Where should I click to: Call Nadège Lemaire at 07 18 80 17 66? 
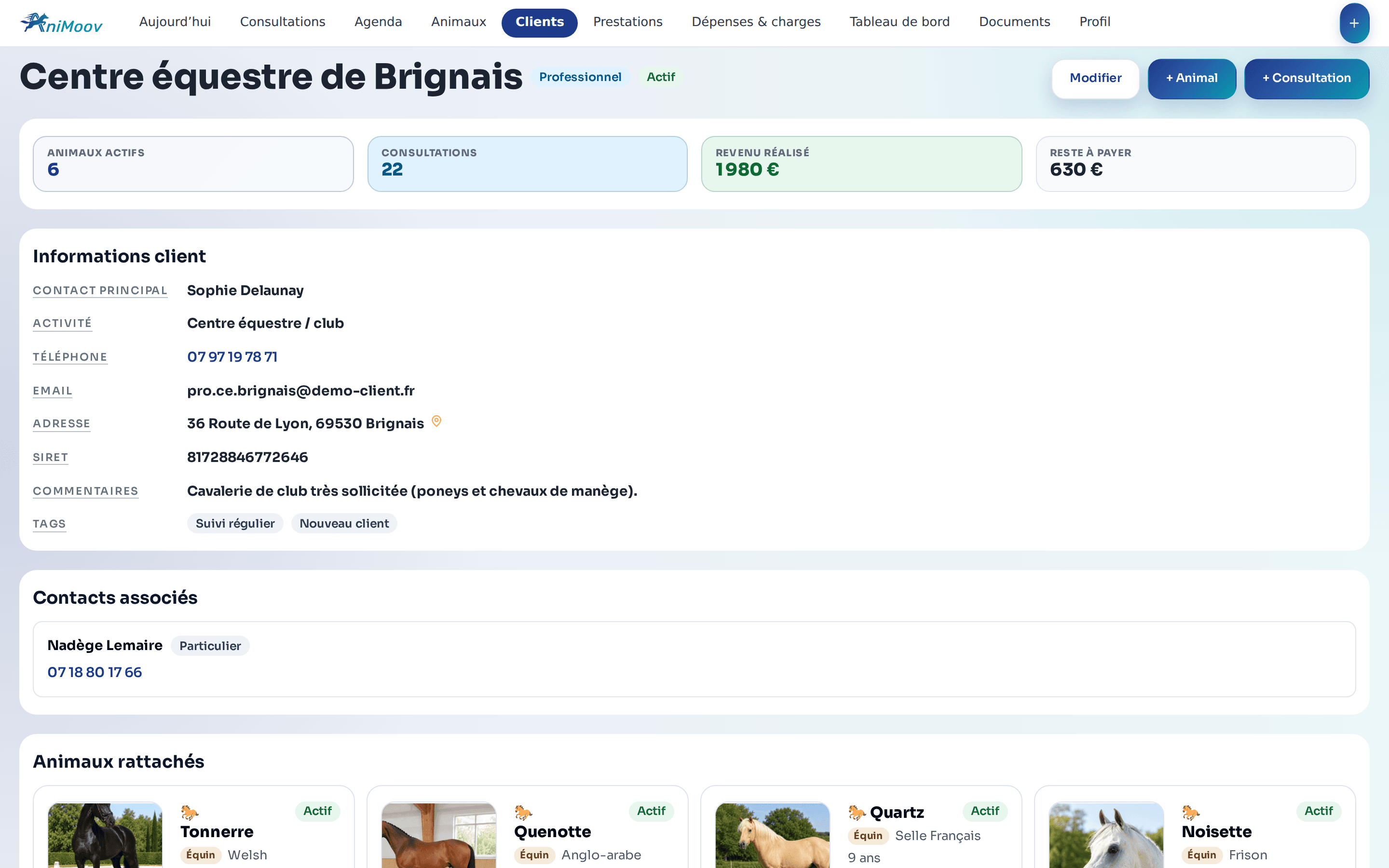pos(95,672)
